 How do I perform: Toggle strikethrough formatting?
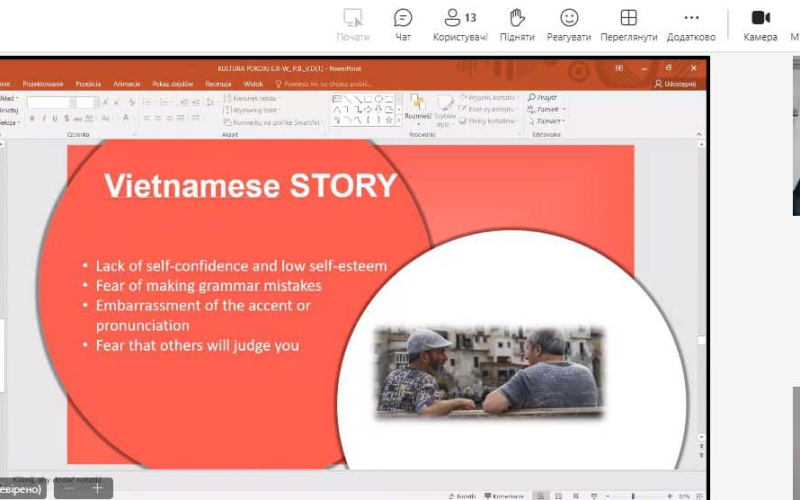point(78,118)
